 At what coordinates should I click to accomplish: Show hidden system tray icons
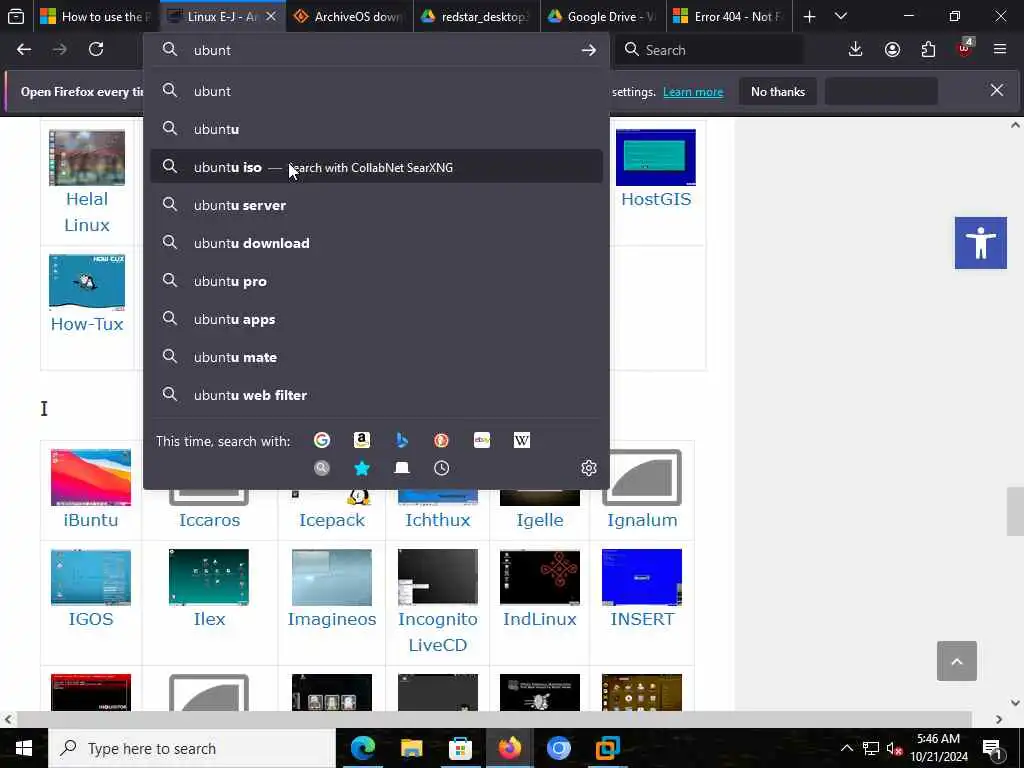pyautogui.click(x=846, y=748)
